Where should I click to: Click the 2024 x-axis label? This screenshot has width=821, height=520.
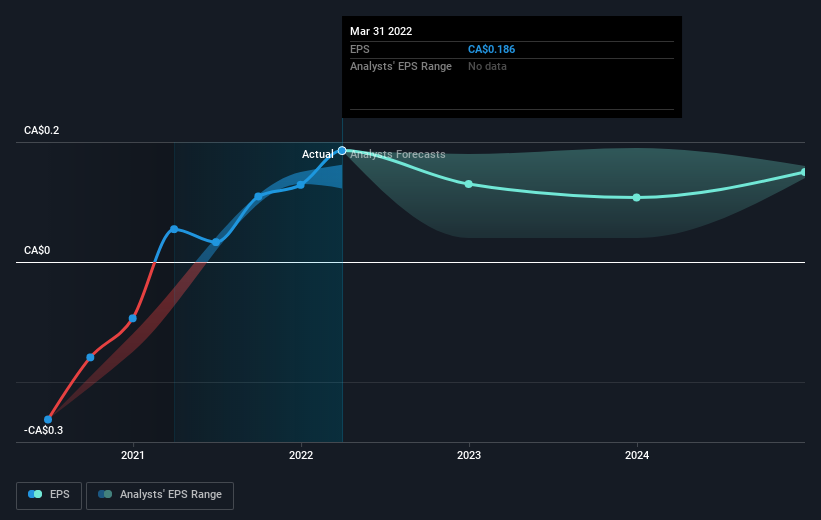pyautogui.click(x=637, y=455)
